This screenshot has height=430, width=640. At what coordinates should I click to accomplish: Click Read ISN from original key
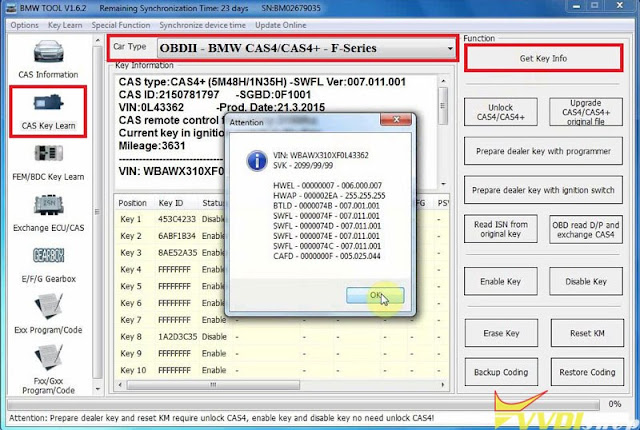[x=500, y=229]
